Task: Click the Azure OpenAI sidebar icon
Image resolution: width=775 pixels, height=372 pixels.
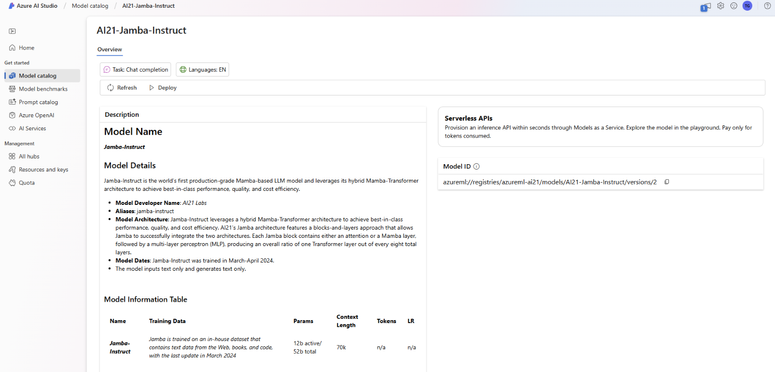Action: [12, 115]
